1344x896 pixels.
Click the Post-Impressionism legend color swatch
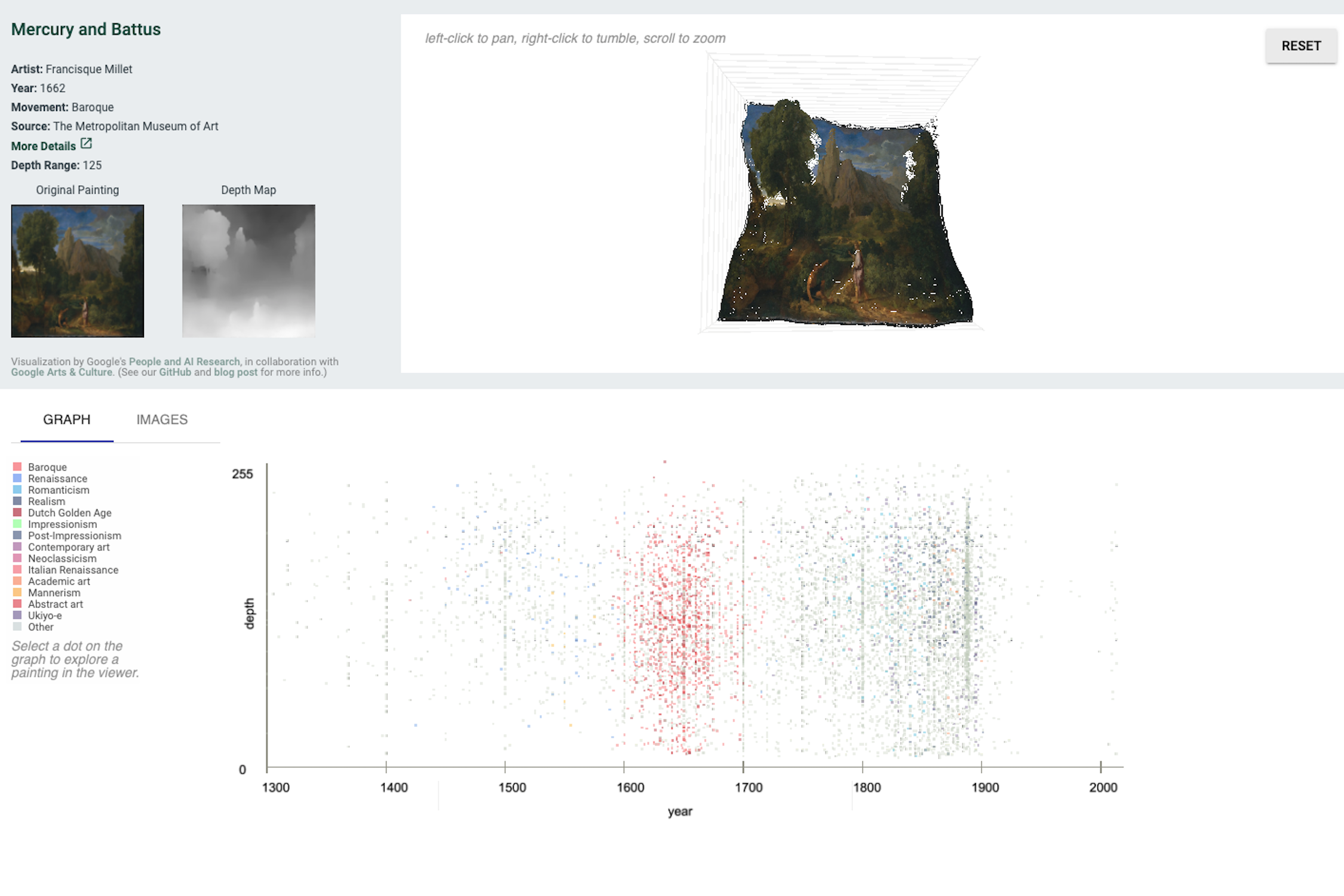click(17, 535)
